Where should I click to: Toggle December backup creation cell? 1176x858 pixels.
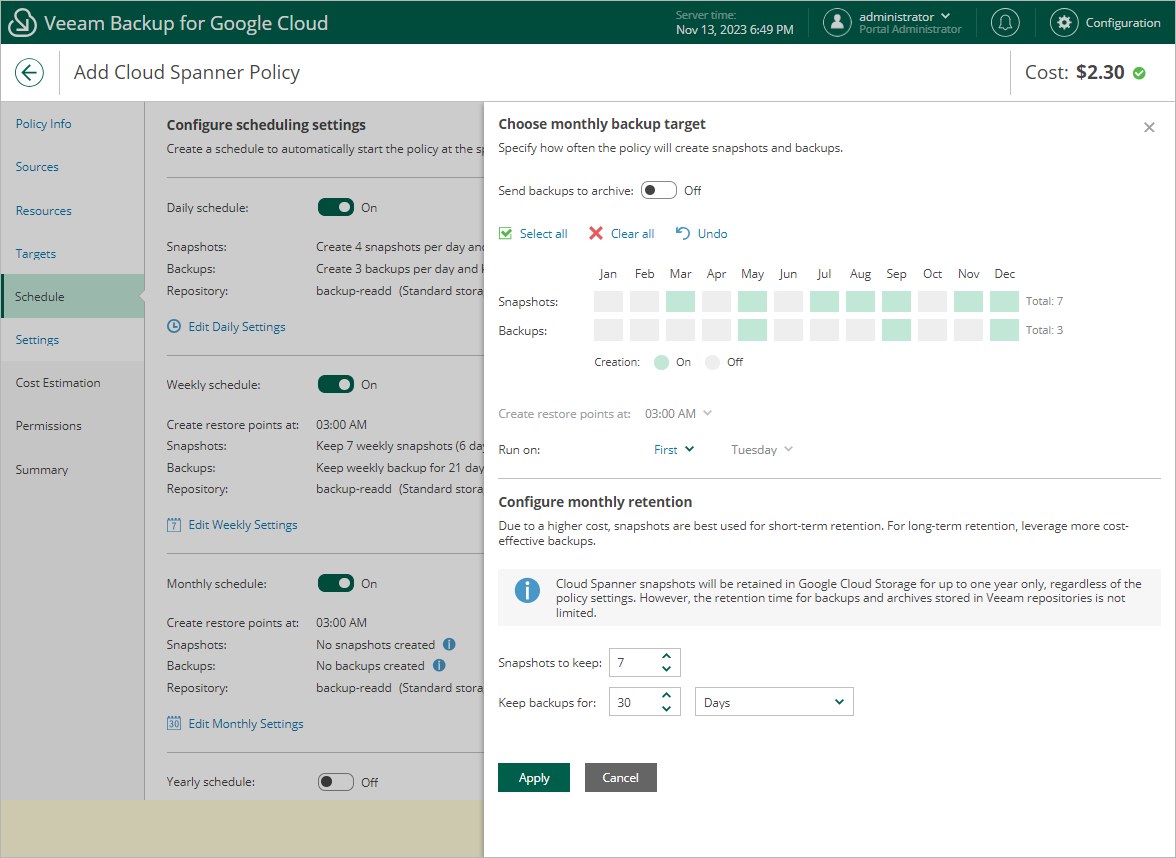(1004, 330)
